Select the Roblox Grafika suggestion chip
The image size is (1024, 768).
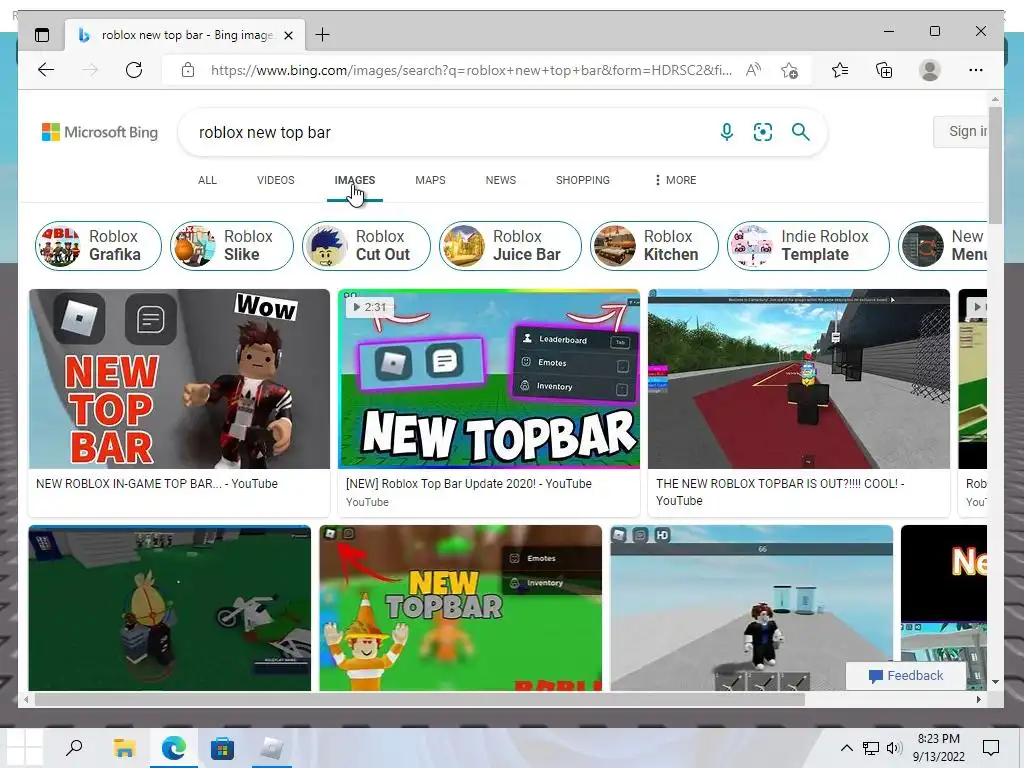[98, 246]
